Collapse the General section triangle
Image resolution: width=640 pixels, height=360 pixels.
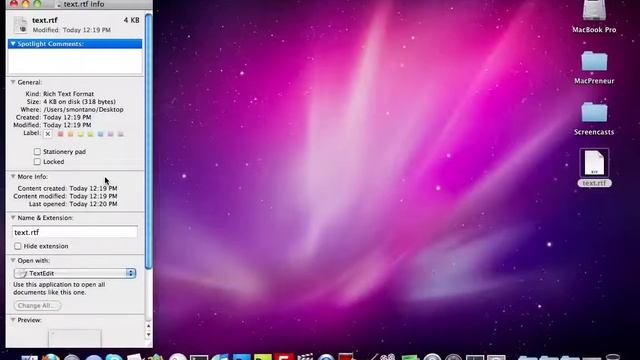coord(13,82)
